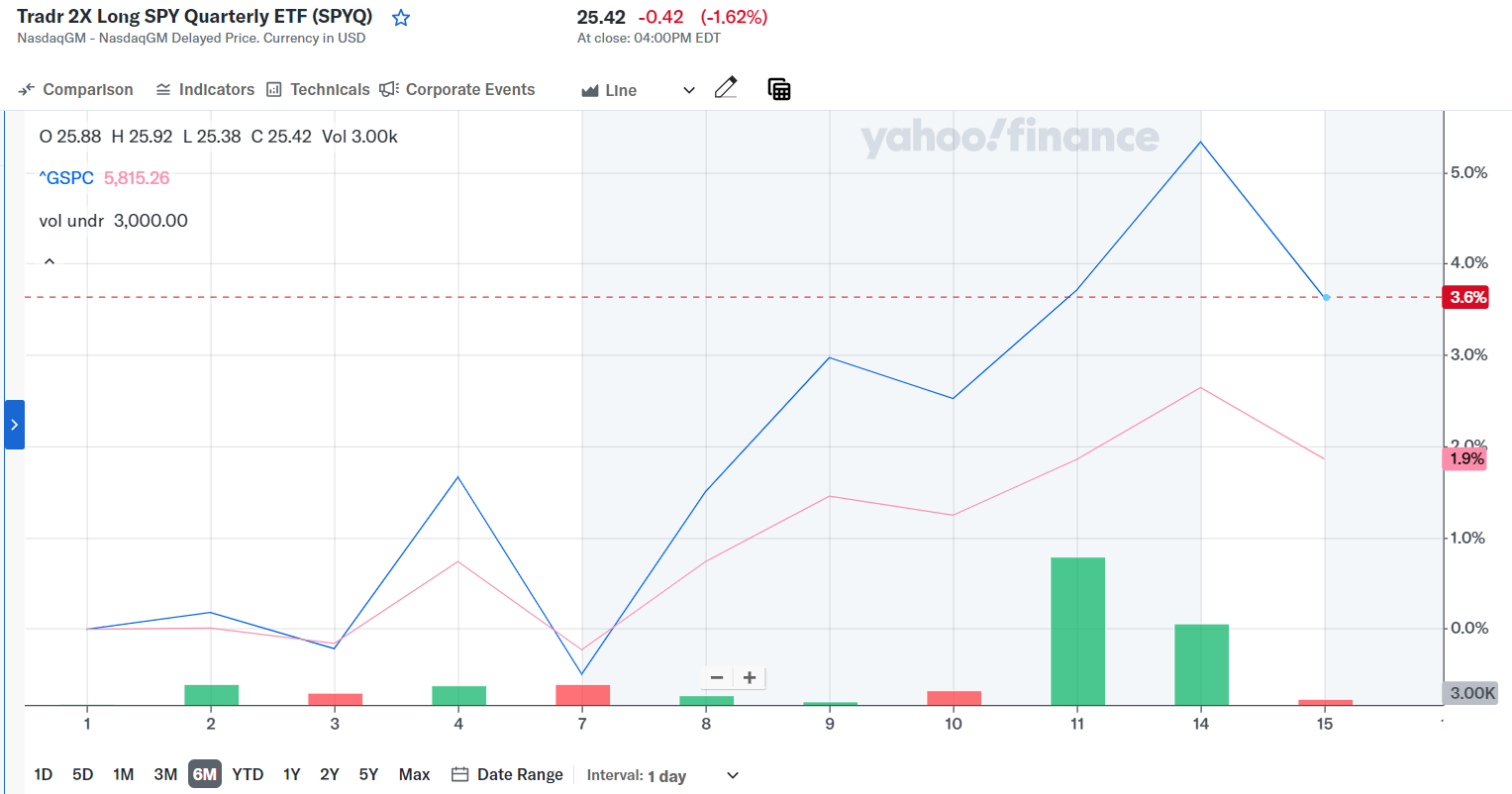Viewport: 1512px width, 794px height.
Task: Expand the left side panel arrow
Action: pyautogui.click(x=14, y=425)
